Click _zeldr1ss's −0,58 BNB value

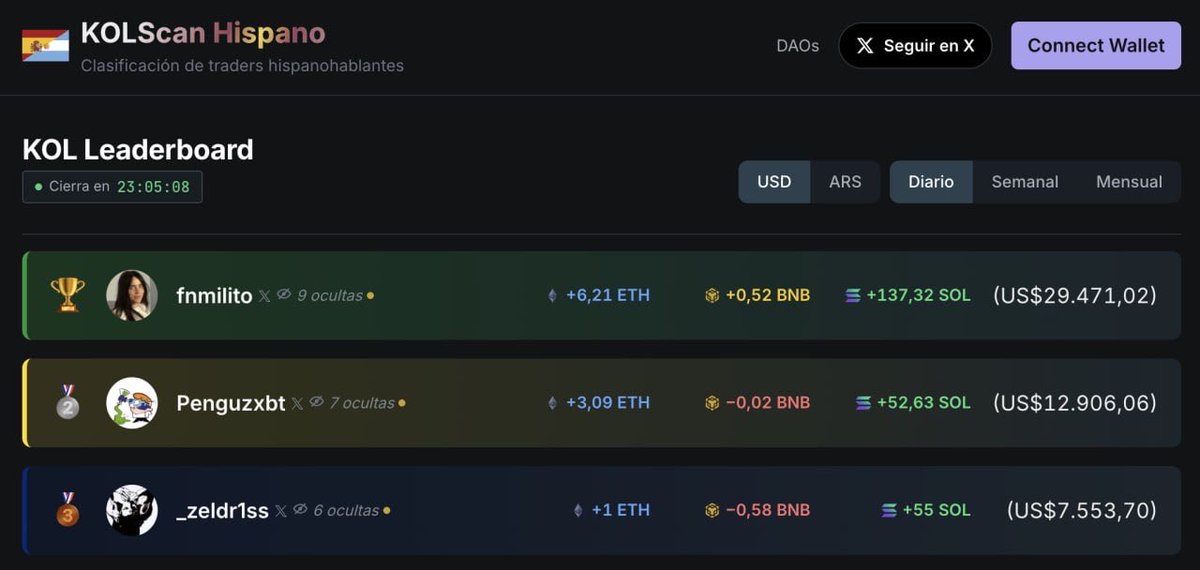768,509
